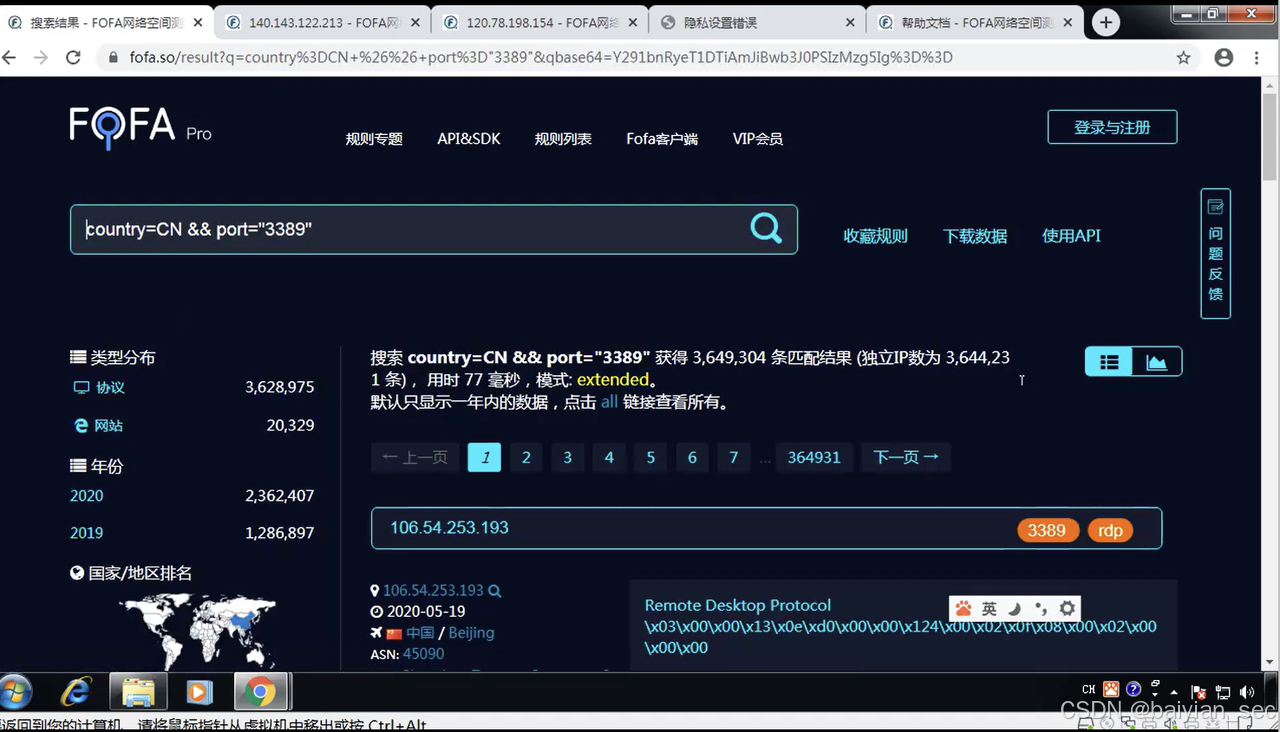The image size is (1280, 732).
Task: Open the 规则列表 nav menu item
Action: (x=563, y=139)
